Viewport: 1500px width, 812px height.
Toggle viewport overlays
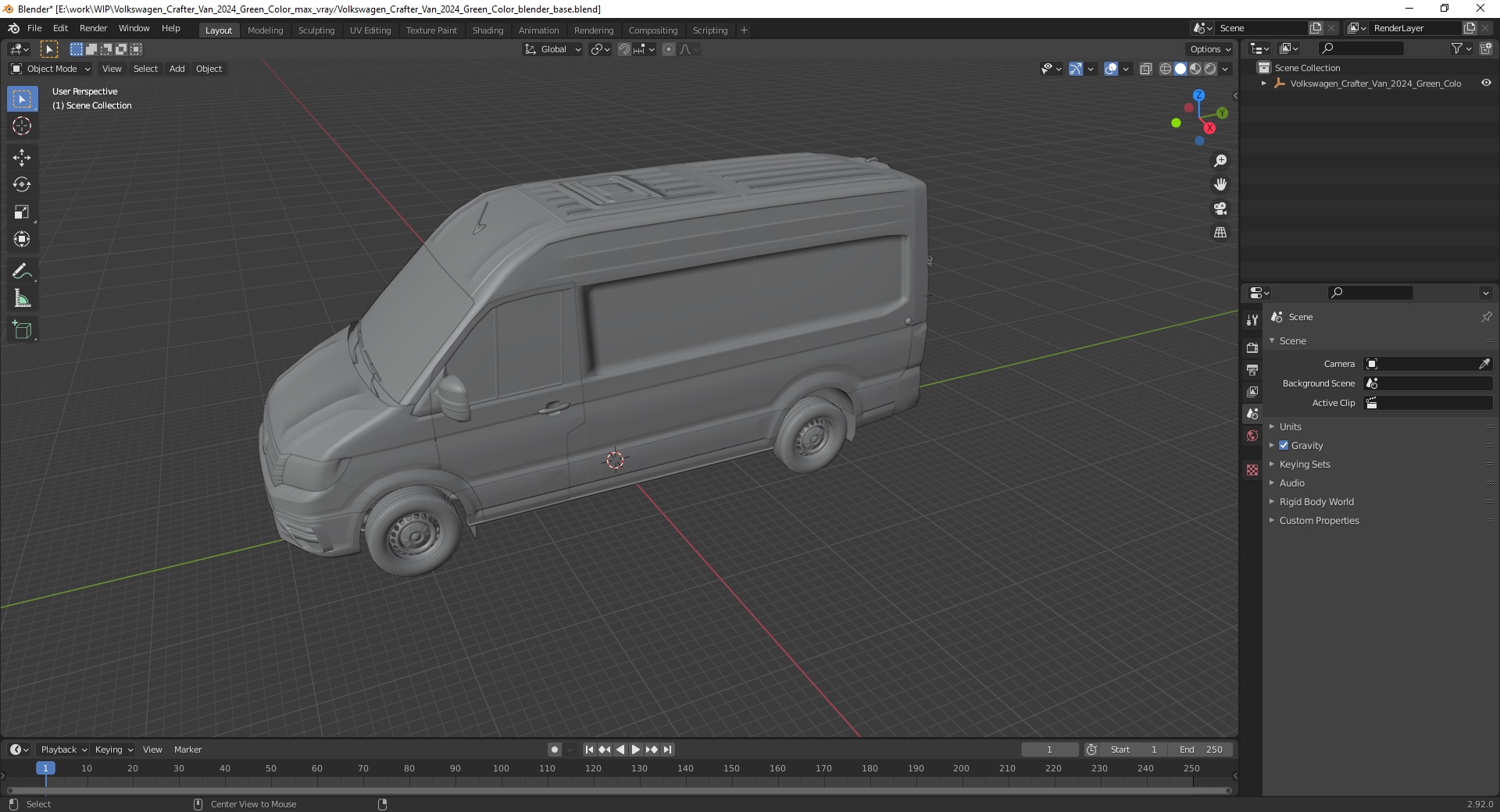coord(1111,69)
